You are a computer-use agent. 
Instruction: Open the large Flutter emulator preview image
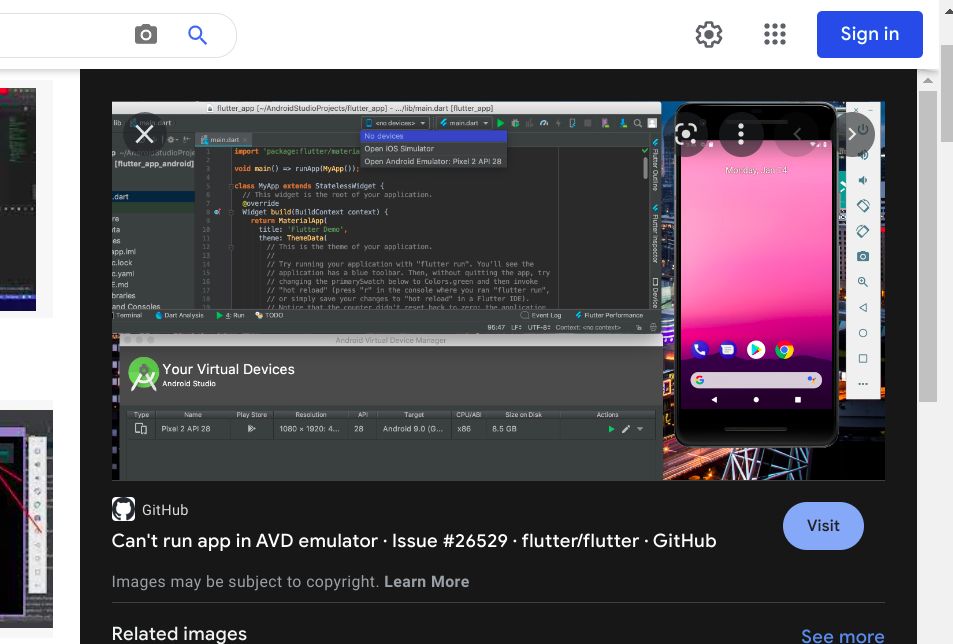(x=498, y=291)
